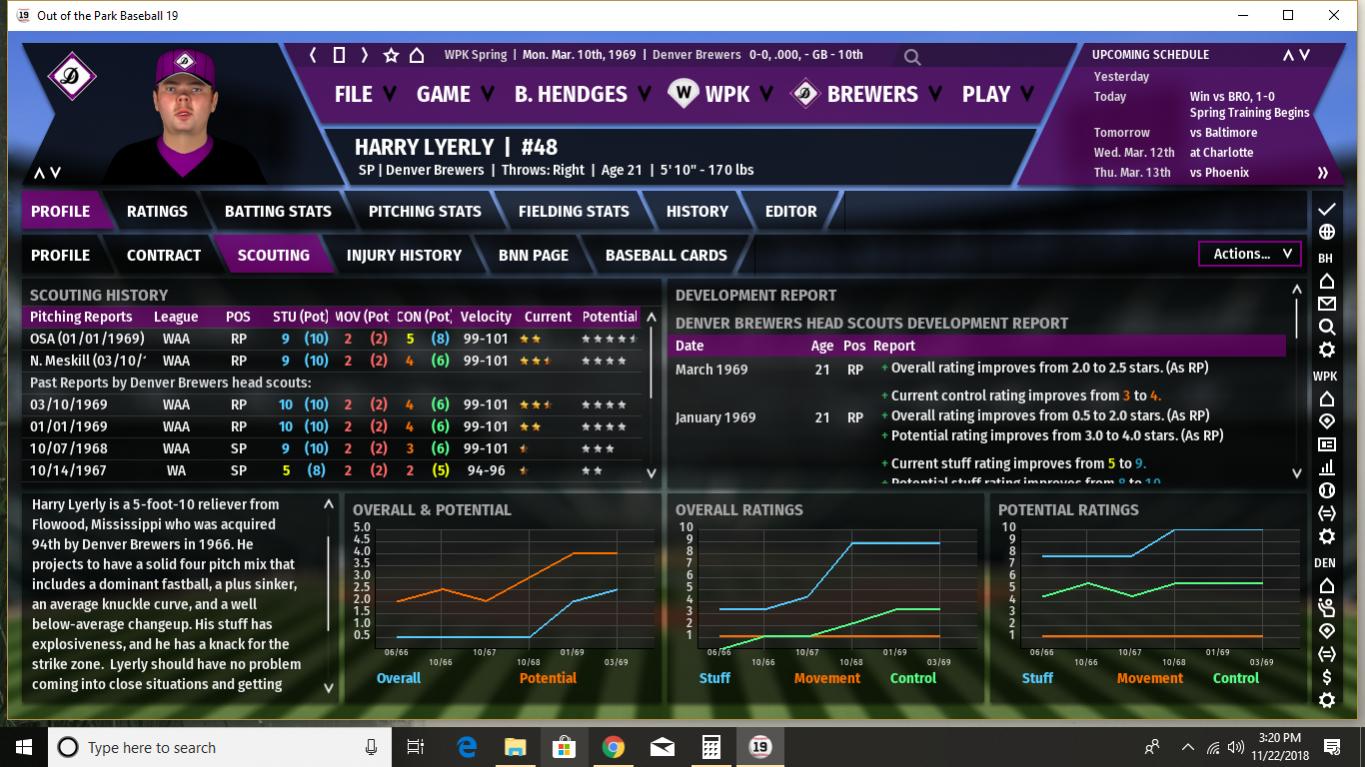This screenshot has height=767, width=1365.
Task: Open the Actions dropdown
Action: 1250,254
